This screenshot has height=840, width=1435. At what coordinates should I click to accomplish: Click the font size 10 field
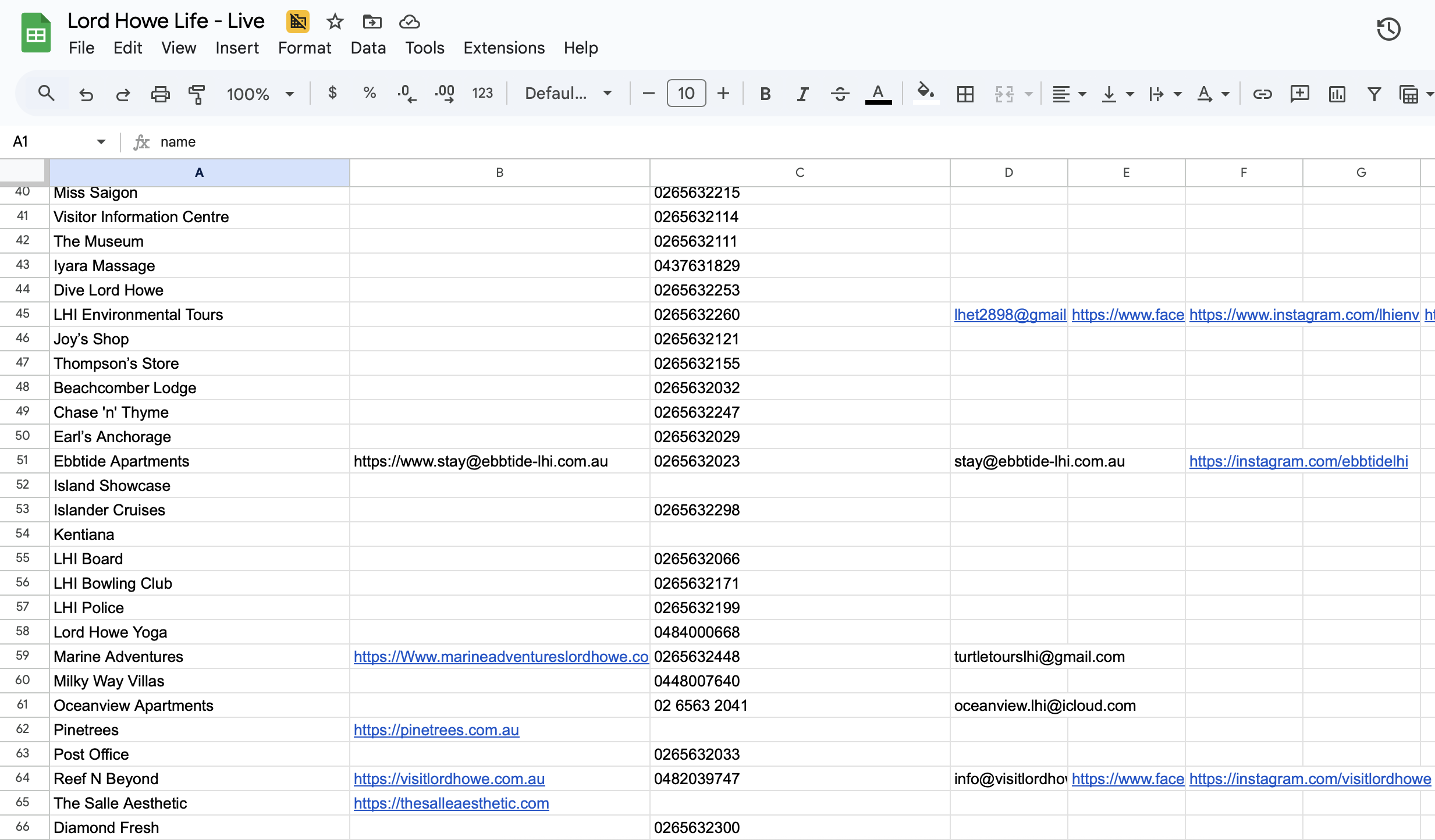pos(686,94)
